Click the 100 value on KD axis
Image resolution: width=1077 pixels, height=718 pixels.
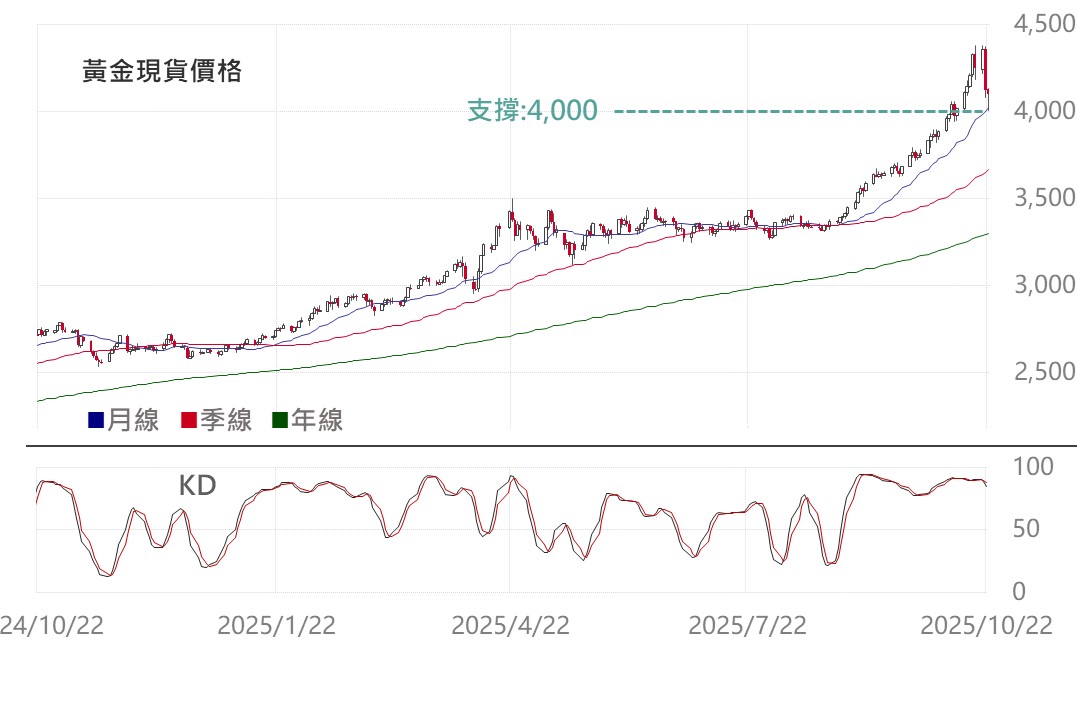[x=1033, y=467]
